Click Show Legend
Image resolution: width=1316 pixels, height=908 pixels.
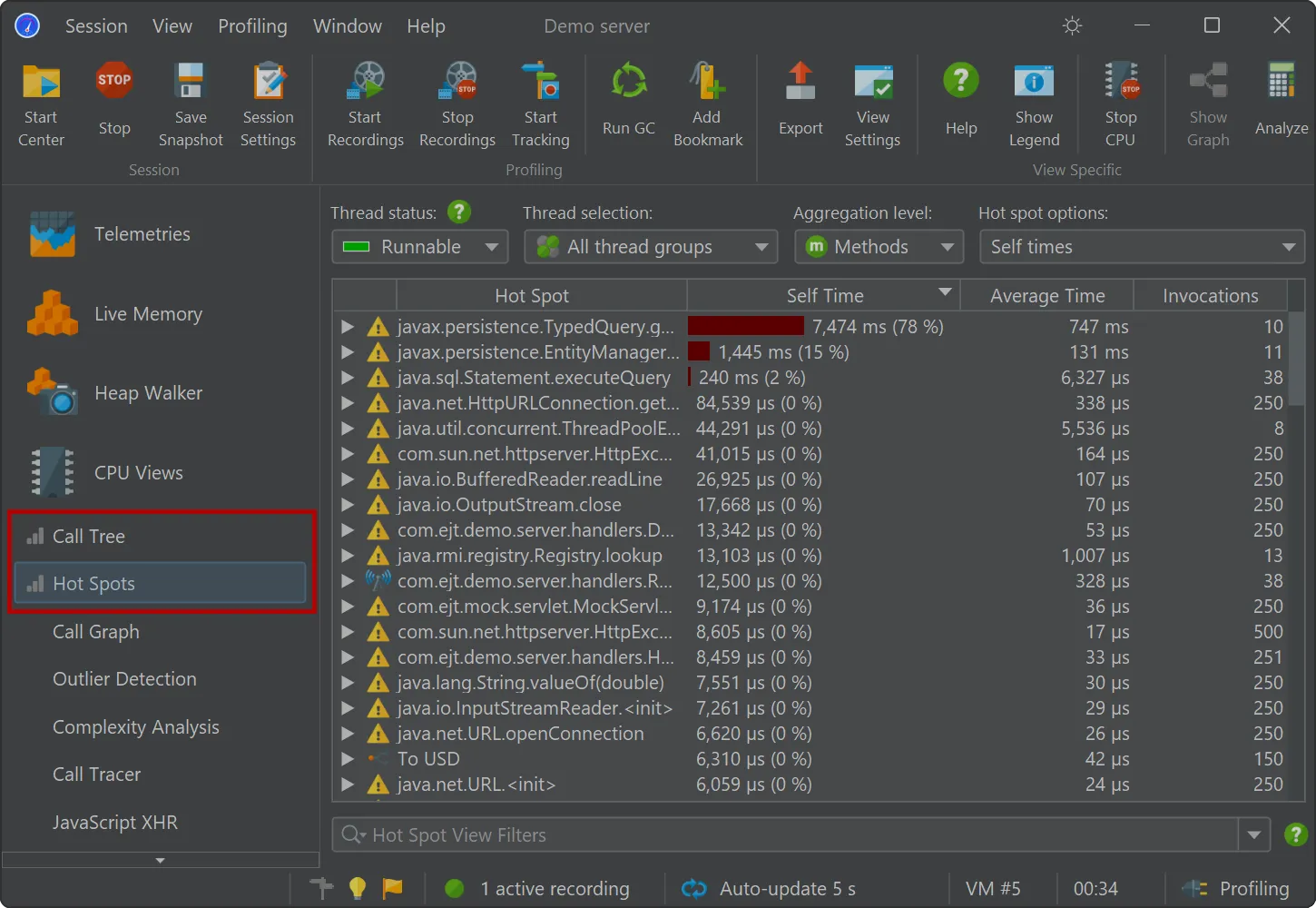pos(1034,104)
